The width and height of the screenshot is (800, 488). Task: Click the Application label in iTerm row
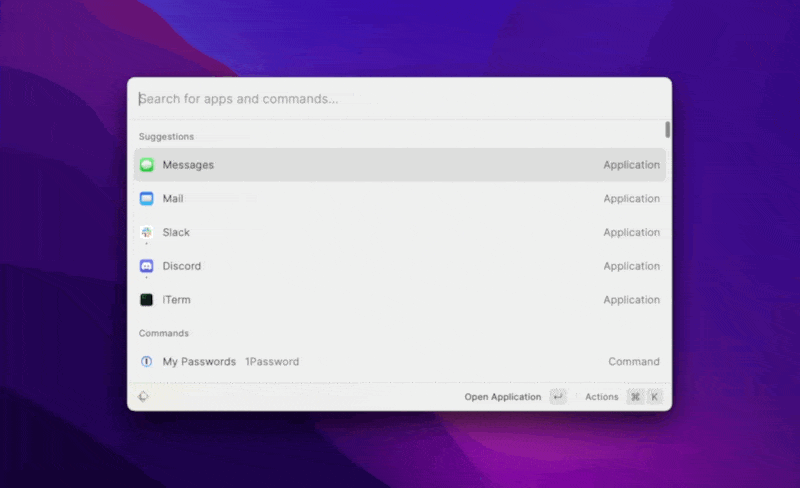632,300
